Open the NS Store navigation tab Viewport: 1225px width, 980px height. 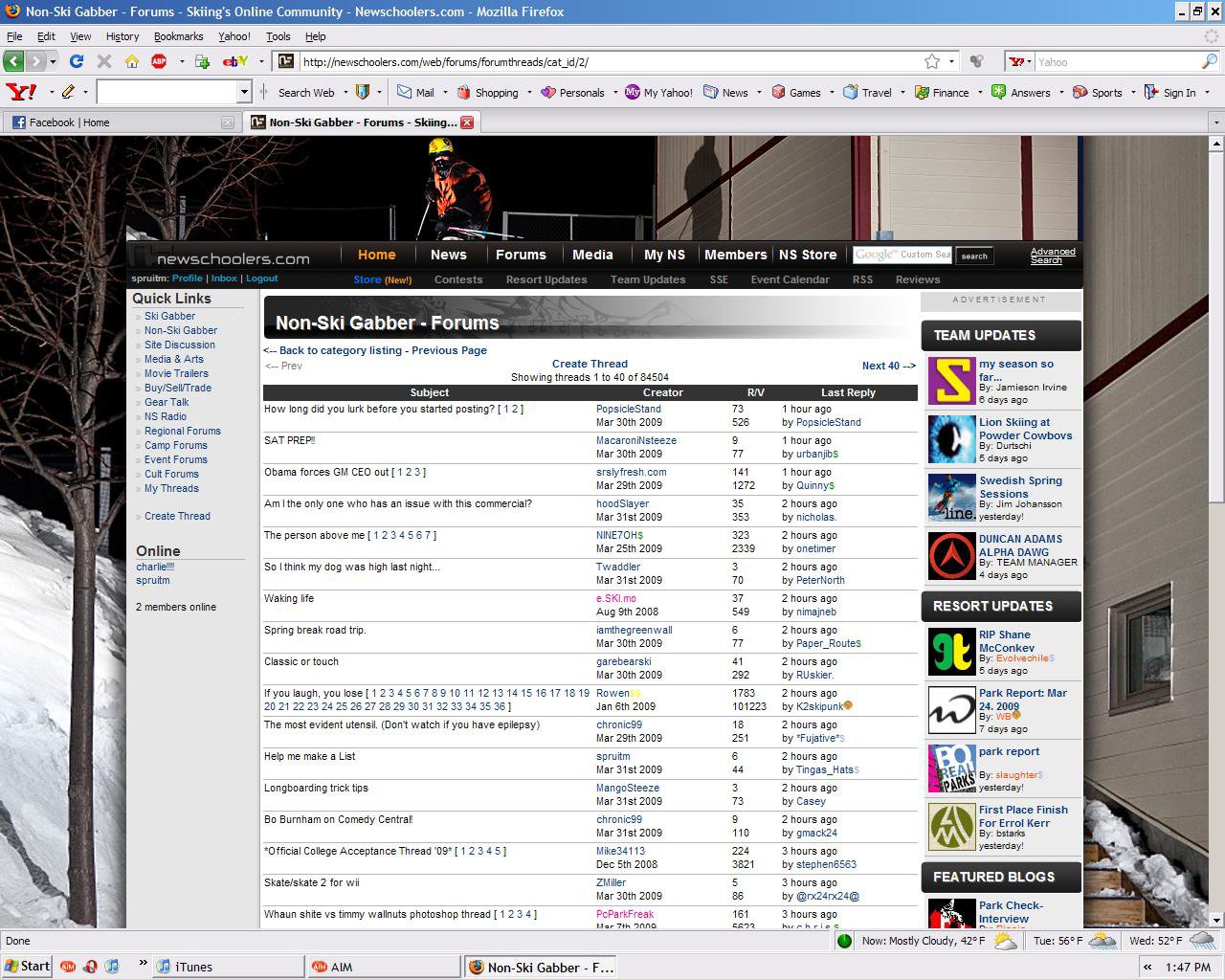point(808,255)
